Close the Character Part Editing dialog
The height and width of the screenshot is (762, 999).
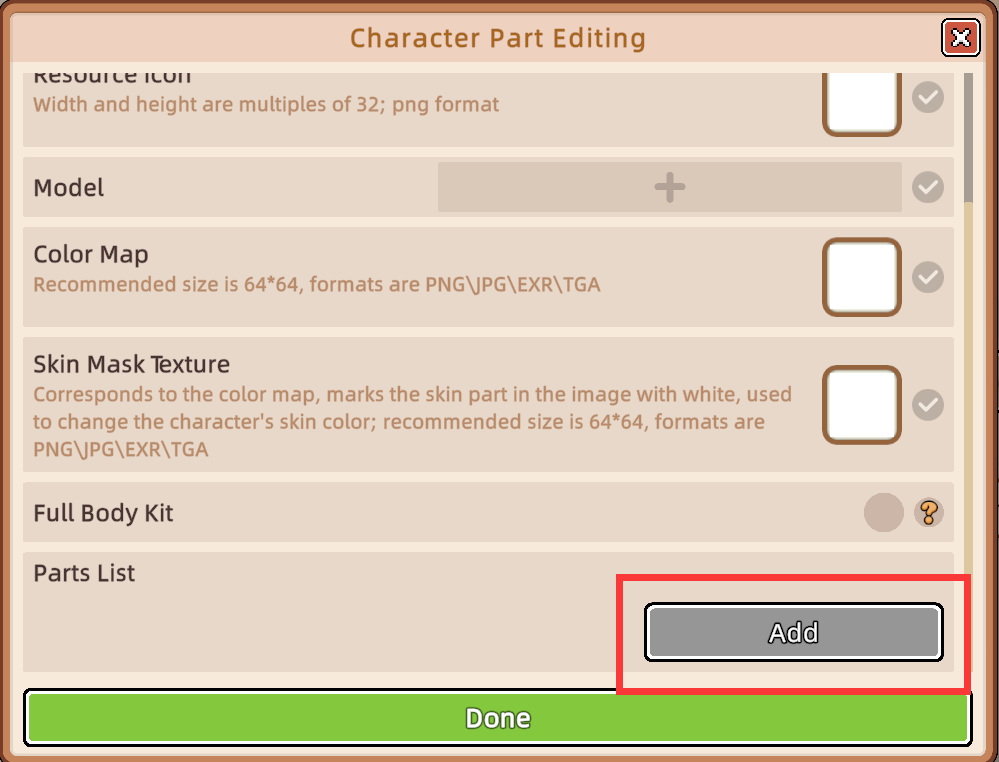coord(960,38)
